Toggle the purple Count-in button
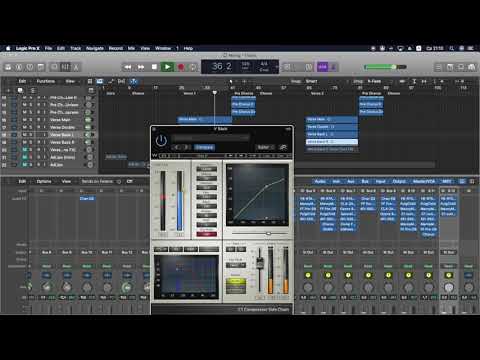This screenshot has width=480, height=360. (322, 67)
